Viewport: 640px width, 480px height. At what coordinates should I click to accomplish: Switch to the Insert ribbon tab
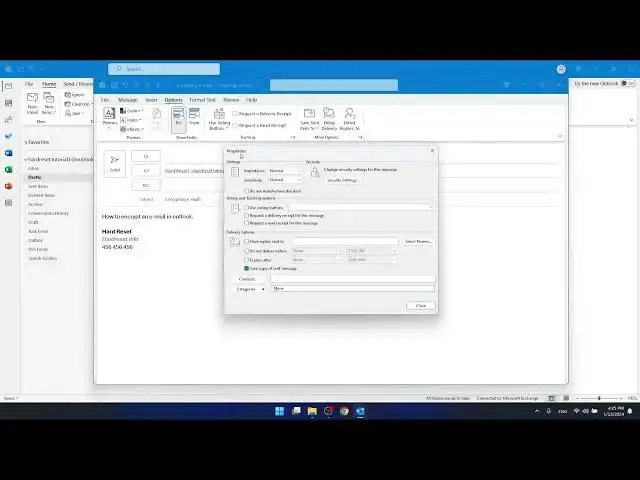[151, 100]
